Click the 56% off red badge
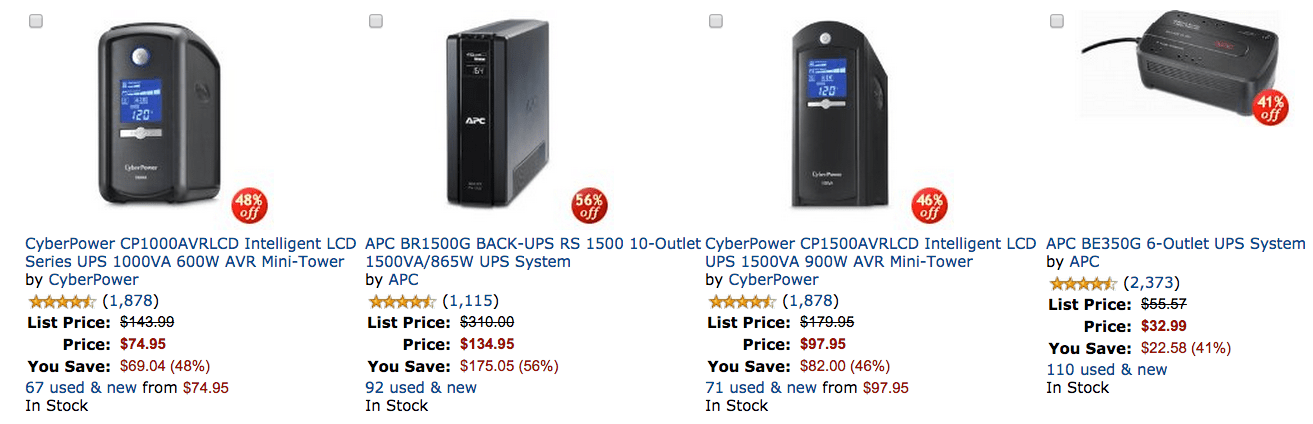The width and height of the screenshot is (1313, 424). point(589,206)
